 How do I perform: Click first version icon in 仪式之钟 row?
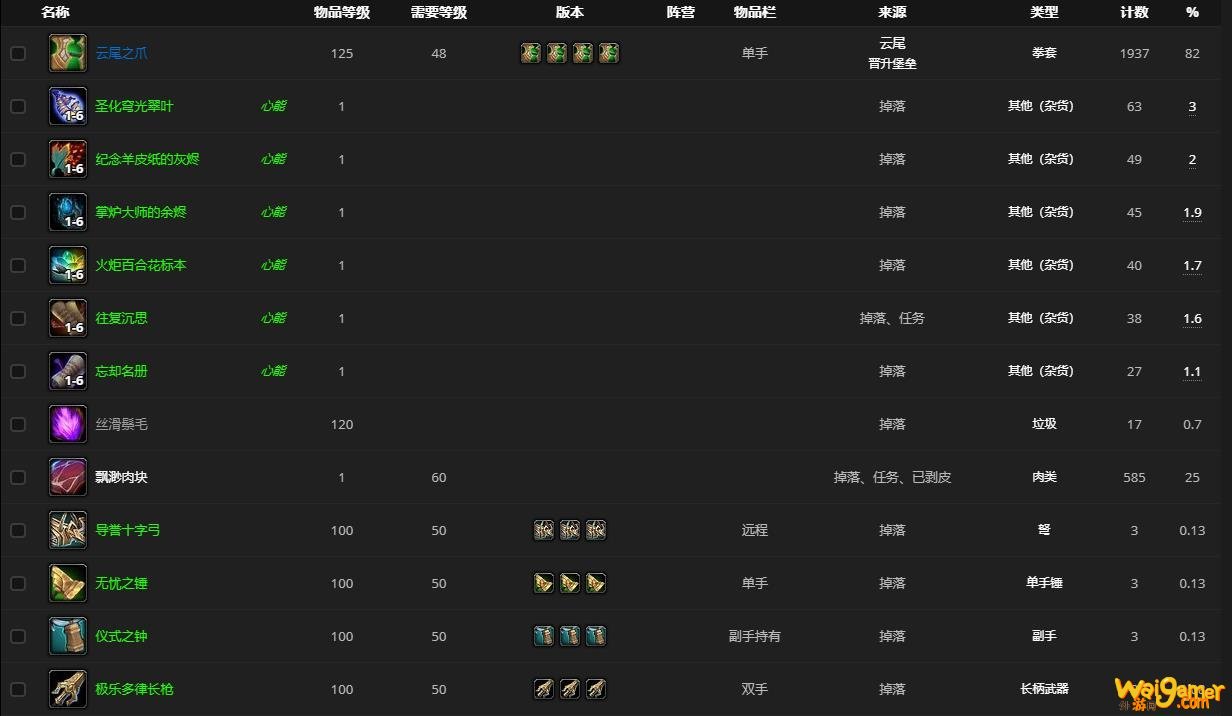click(544, 636)
